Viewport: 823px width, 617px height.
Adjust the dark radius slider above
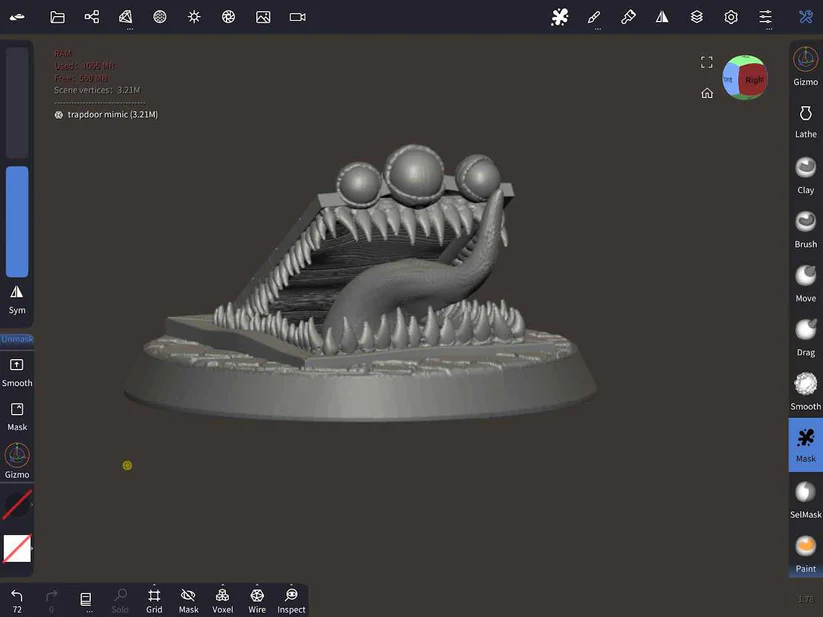pos(17,102)
